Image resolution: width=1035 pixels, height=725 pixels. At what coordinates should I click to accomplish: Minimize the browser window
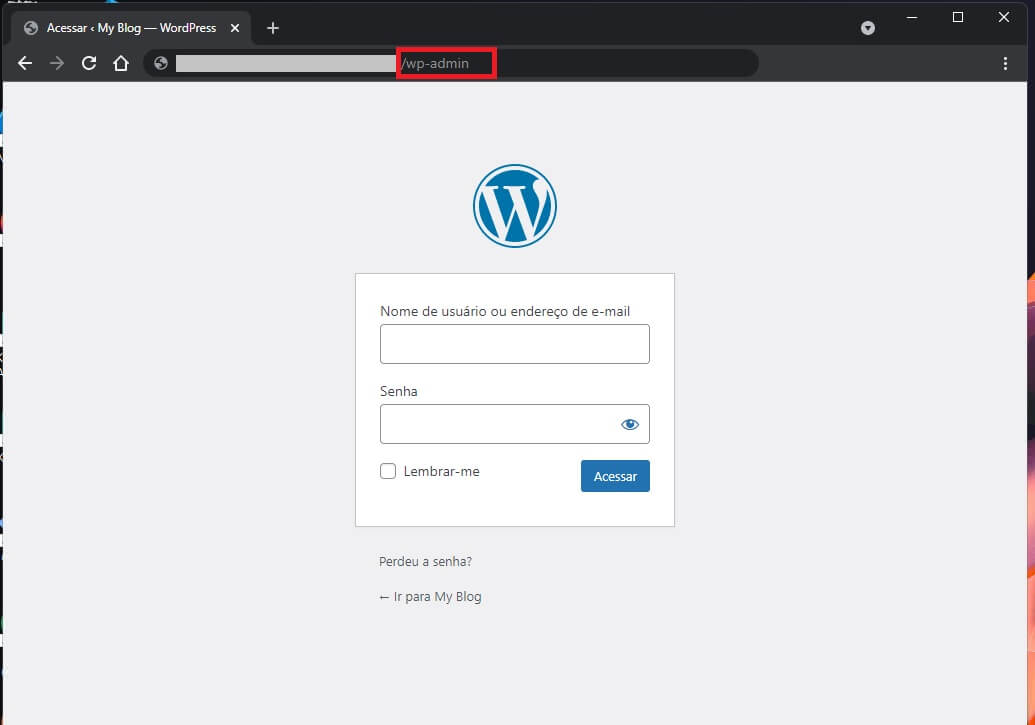tap(912, 18)
